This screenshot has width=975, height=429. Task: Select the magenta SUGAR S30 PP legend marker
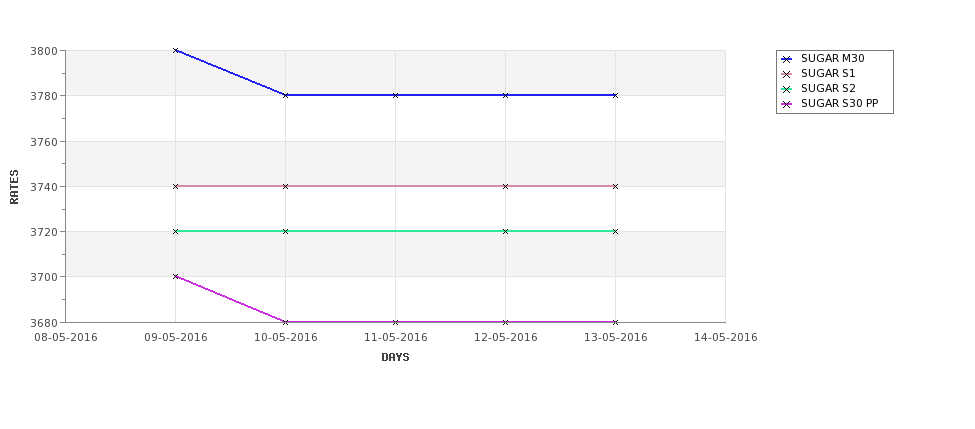coord(787,104)
